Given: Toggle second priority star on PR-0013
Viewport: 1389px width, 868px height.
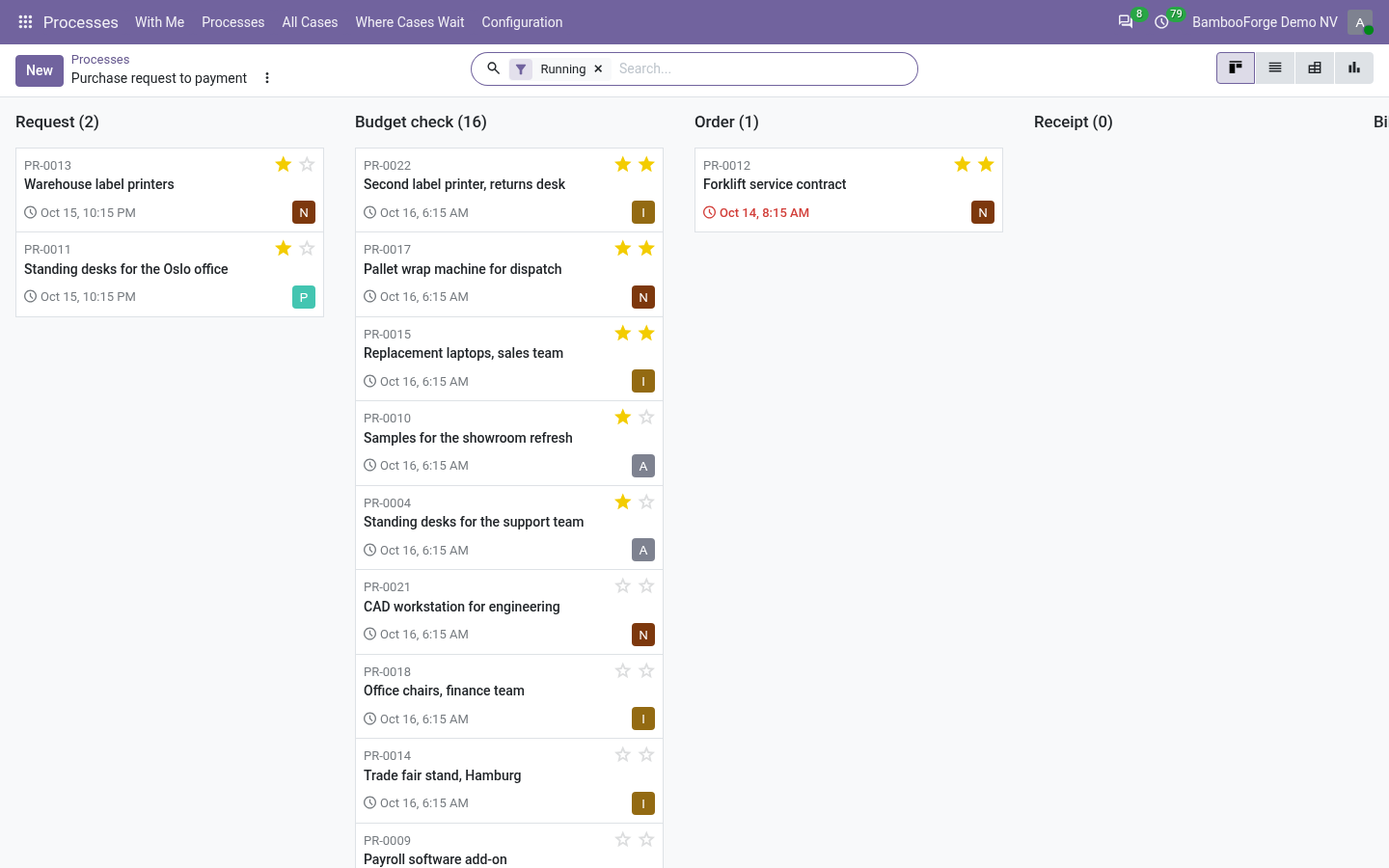Looking at the screenshot, I should tap(307, 164).
